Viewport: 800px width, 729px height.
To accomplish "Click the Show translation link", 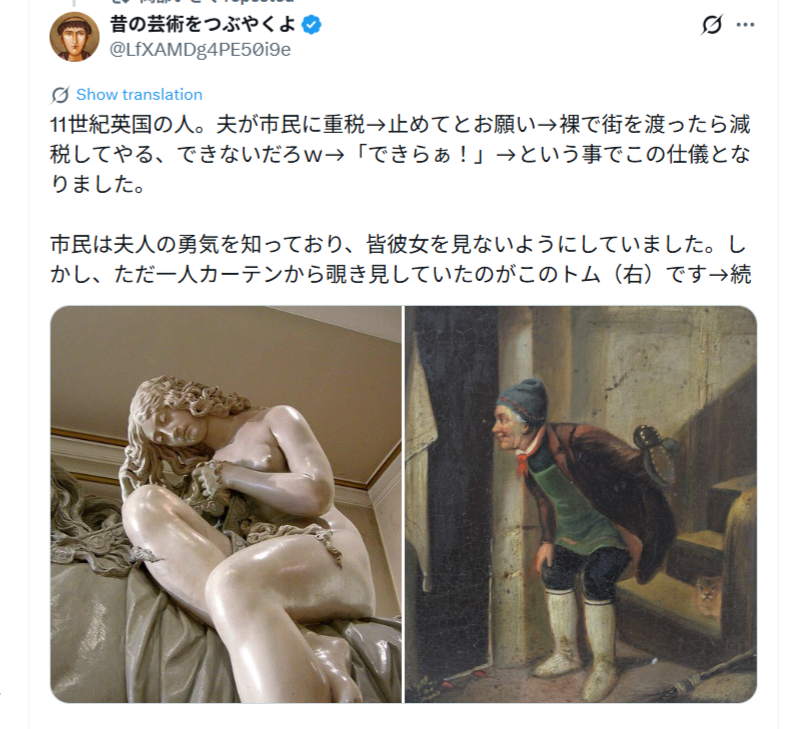I will click(139, 95).
